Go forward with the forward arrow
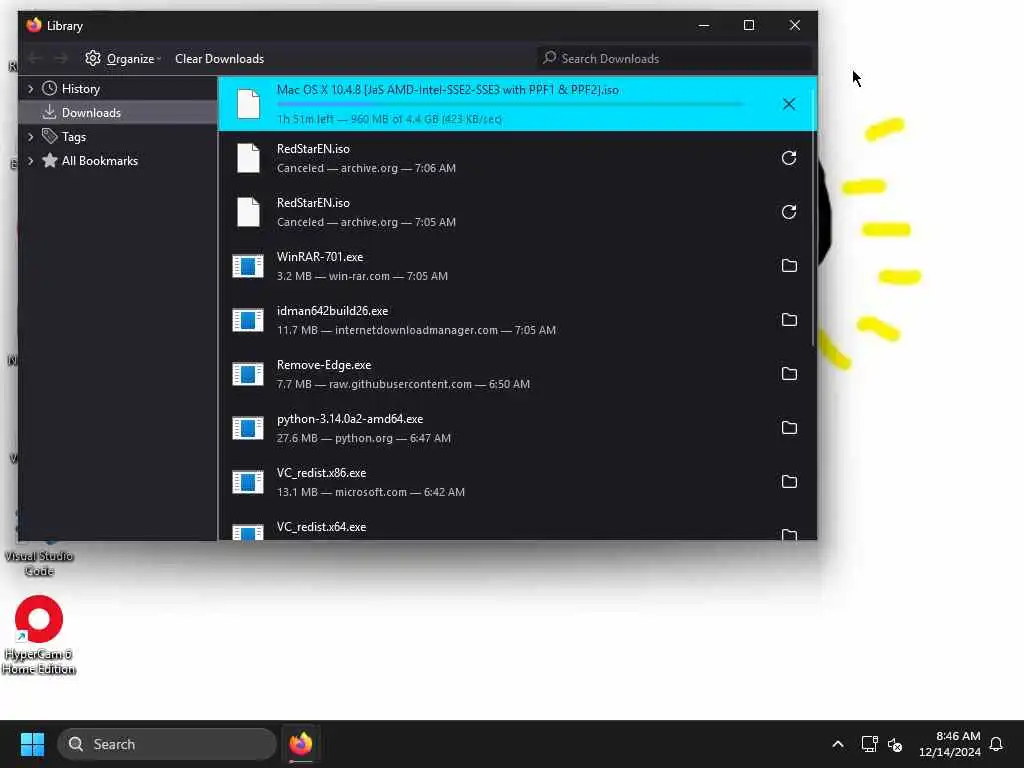The width and height of the screenshot is (1024, 768). pyautogui.click(x=61, y=59)
